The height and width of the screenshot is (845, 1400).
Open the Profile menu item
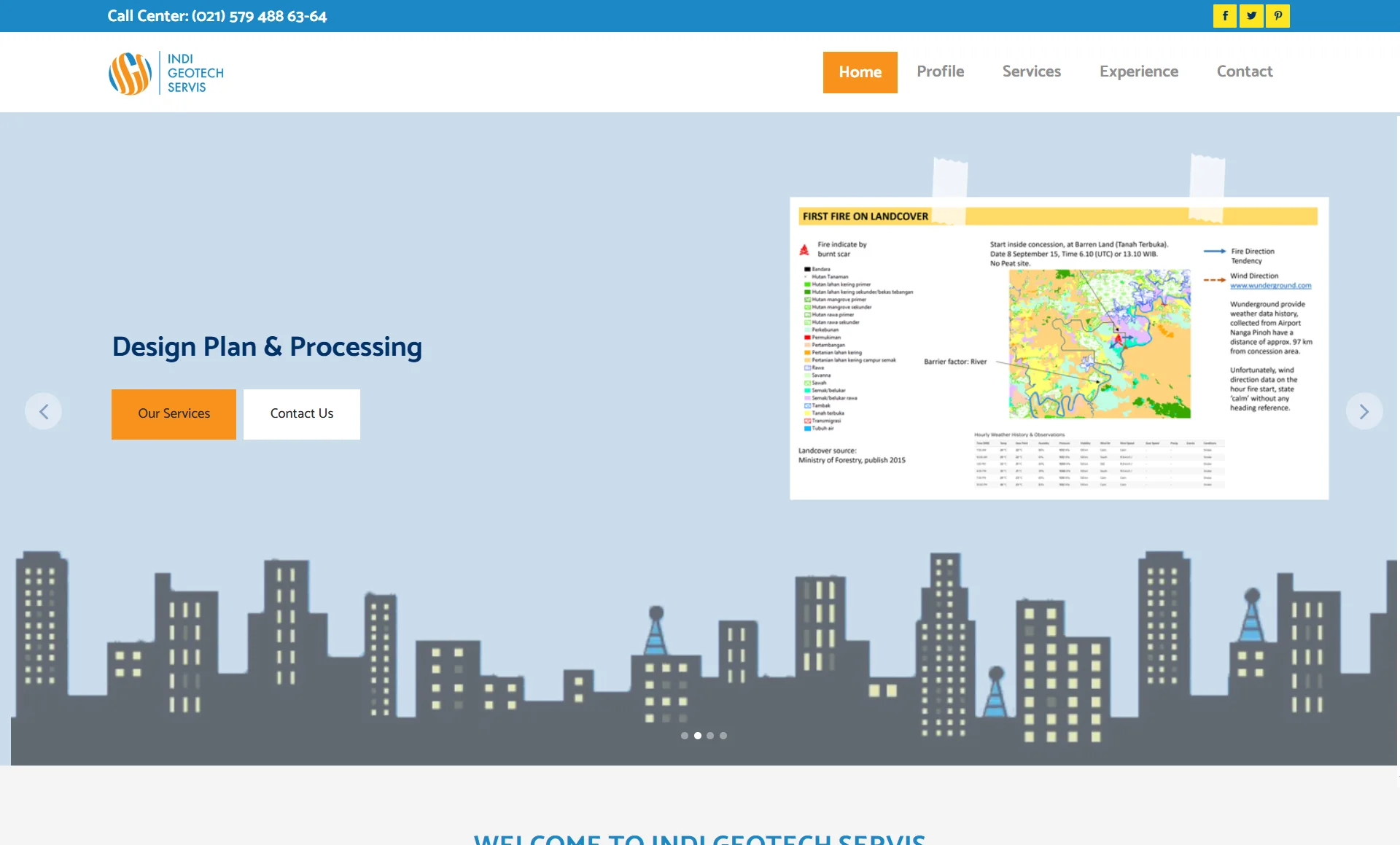941,71
